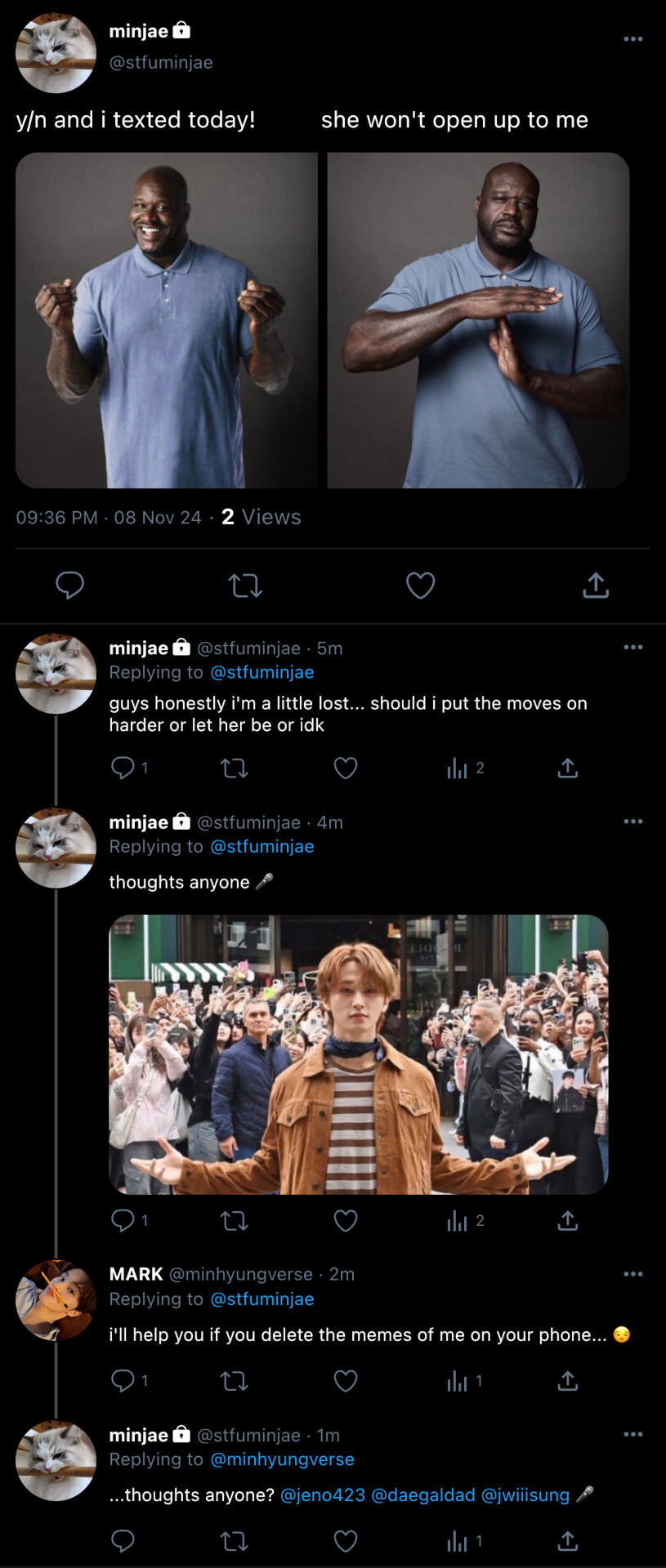This screenshot has height=1568, width=666.
Task: Open more options menu on MARK's reply
Action: click(632, 1274)
